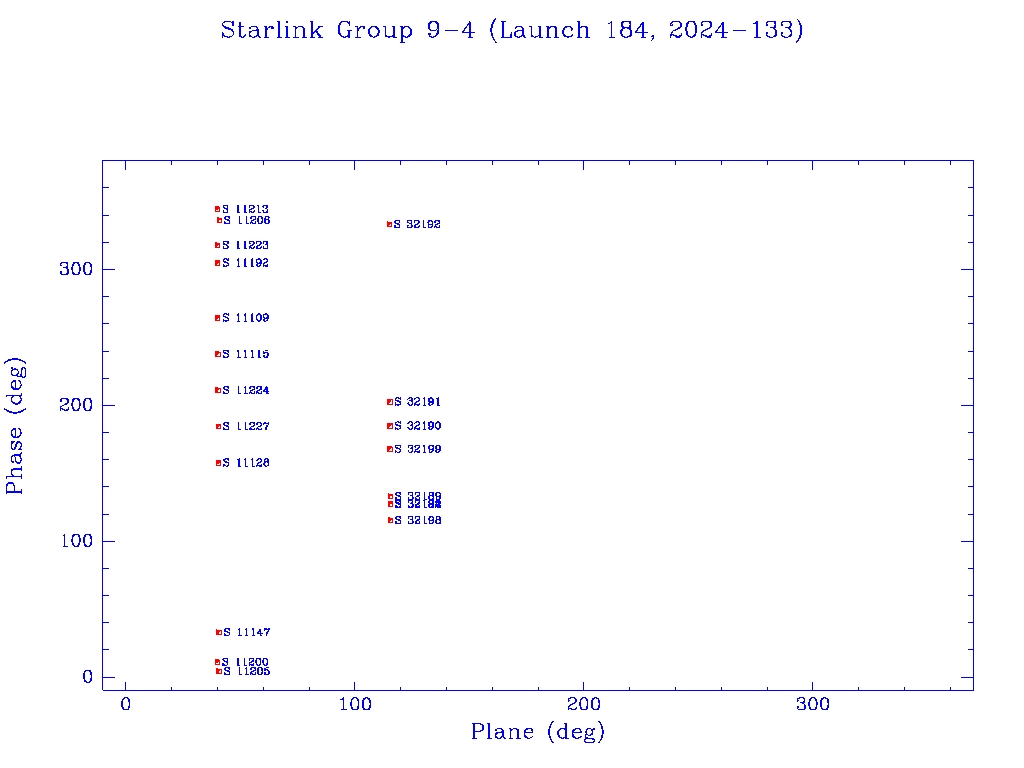Click the 'S 11223' satellite label
This screenshot has height=768, width=1024.
[246, 245]
